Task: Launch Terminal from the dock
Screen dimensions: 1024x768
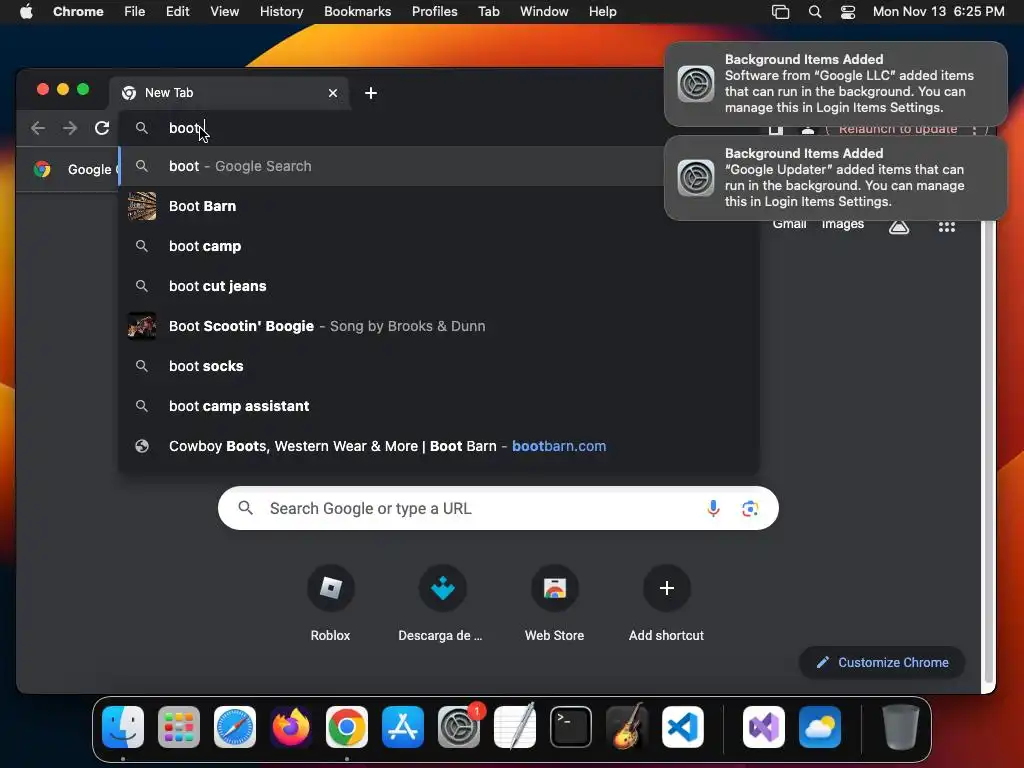Action: [571, 727]
